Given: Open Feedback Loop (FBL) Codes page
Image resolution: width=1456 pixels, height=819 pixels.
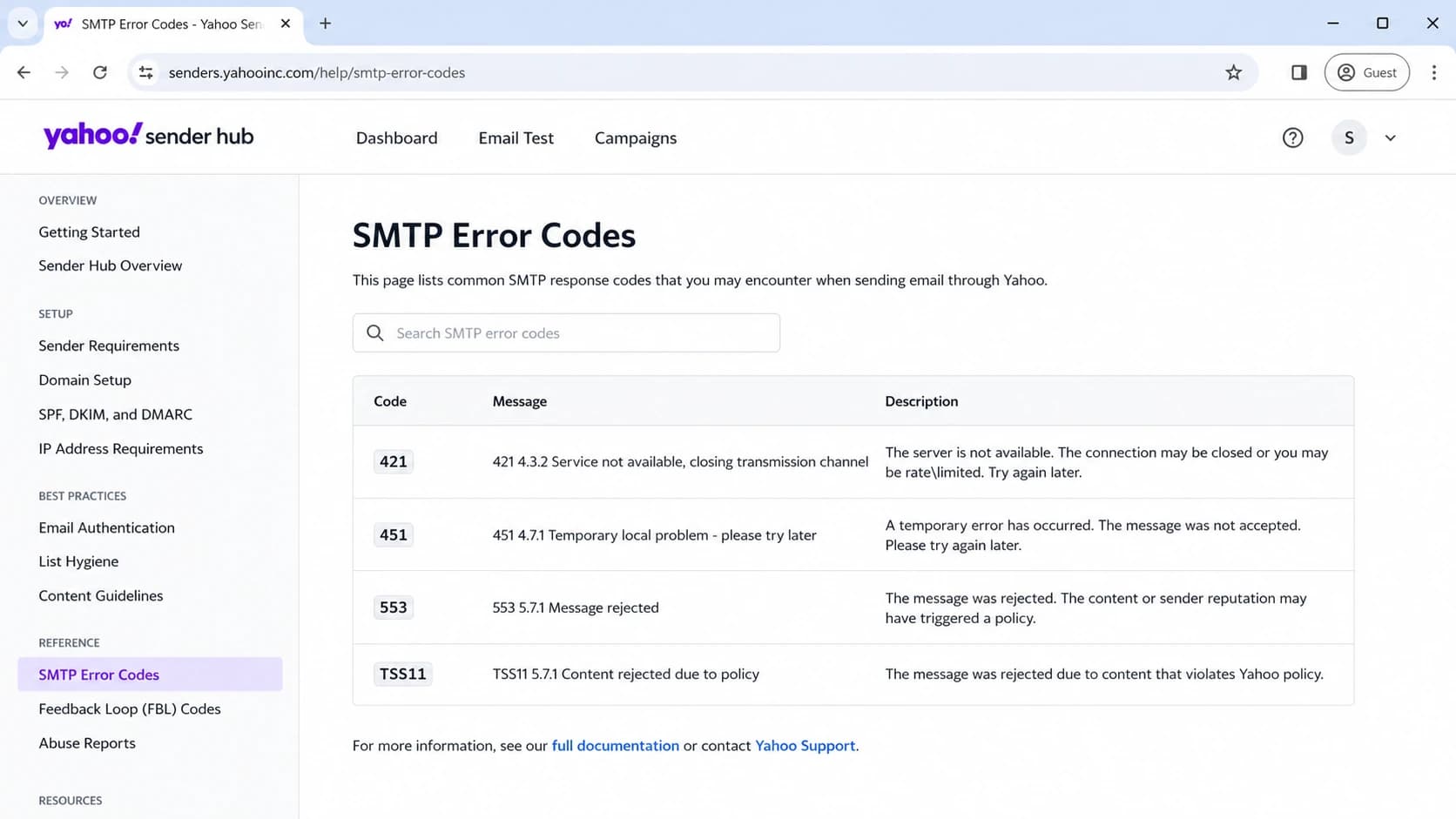Looking at the screenshot, I should coord(129,708).
